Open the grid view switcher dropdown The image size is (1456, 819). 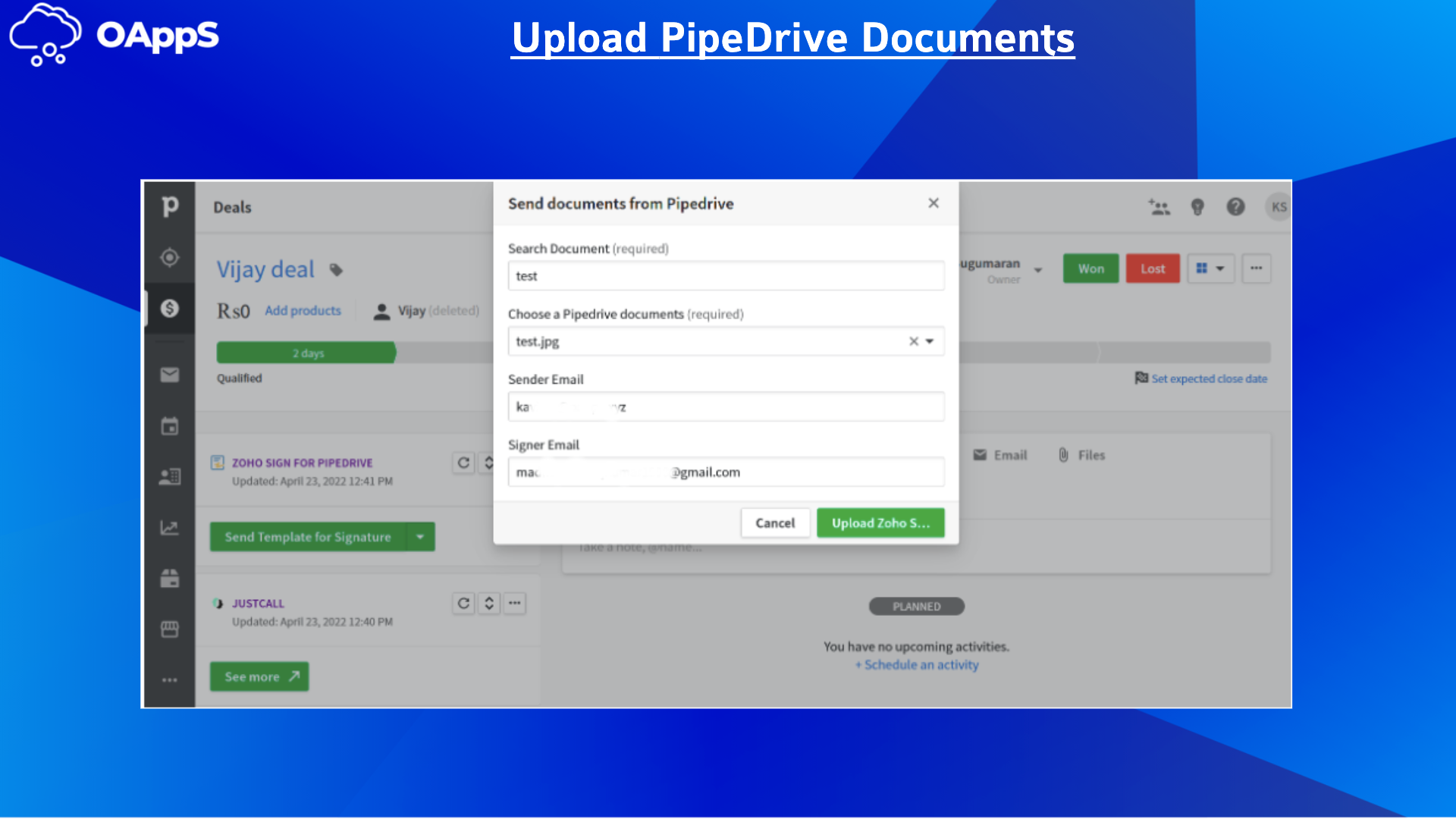click(1210, 268)
